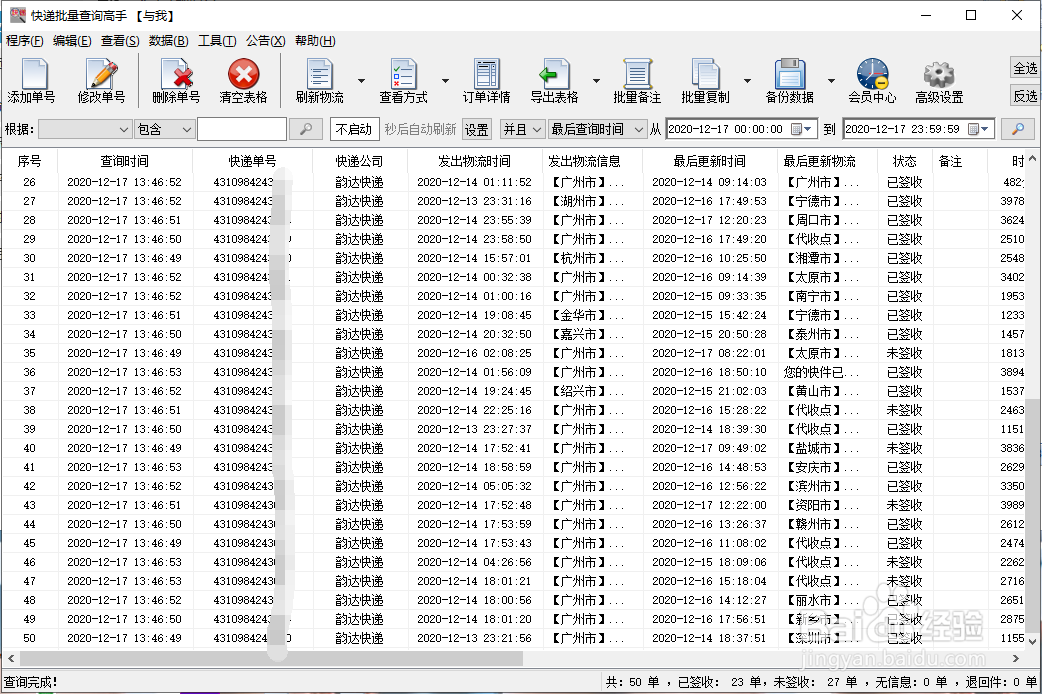Open calendar picker for the end date

point(978,129)
